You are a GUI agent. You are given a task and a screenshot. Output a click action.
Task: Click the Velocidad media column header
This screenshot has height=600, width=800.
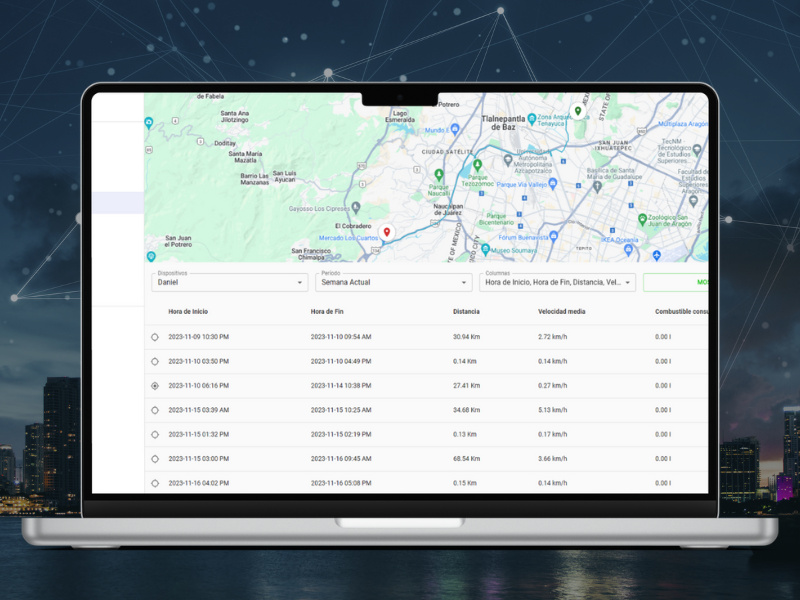pos(561,312)
